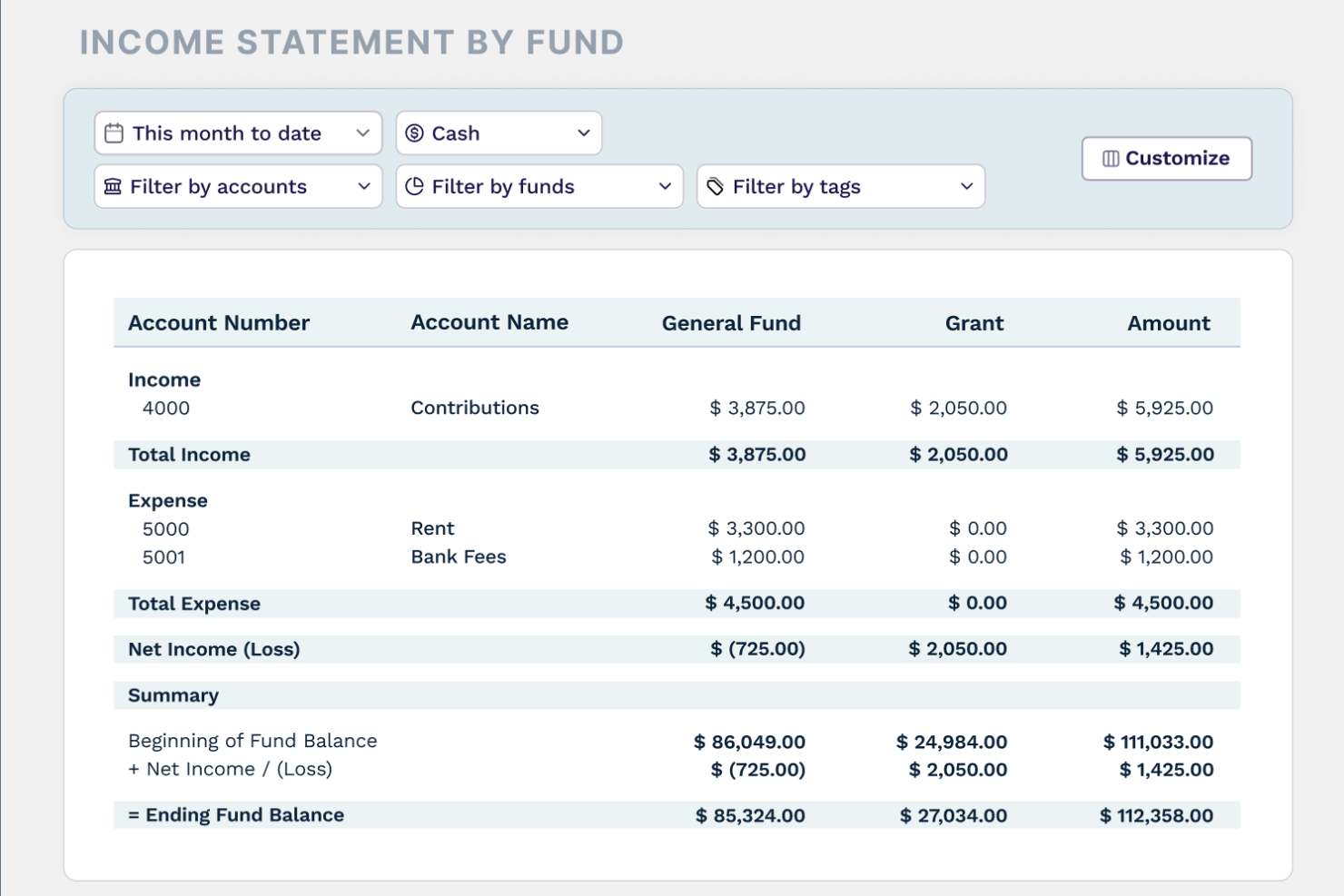Click the Grant column header

pyautogui.click(x=974, y=322)
